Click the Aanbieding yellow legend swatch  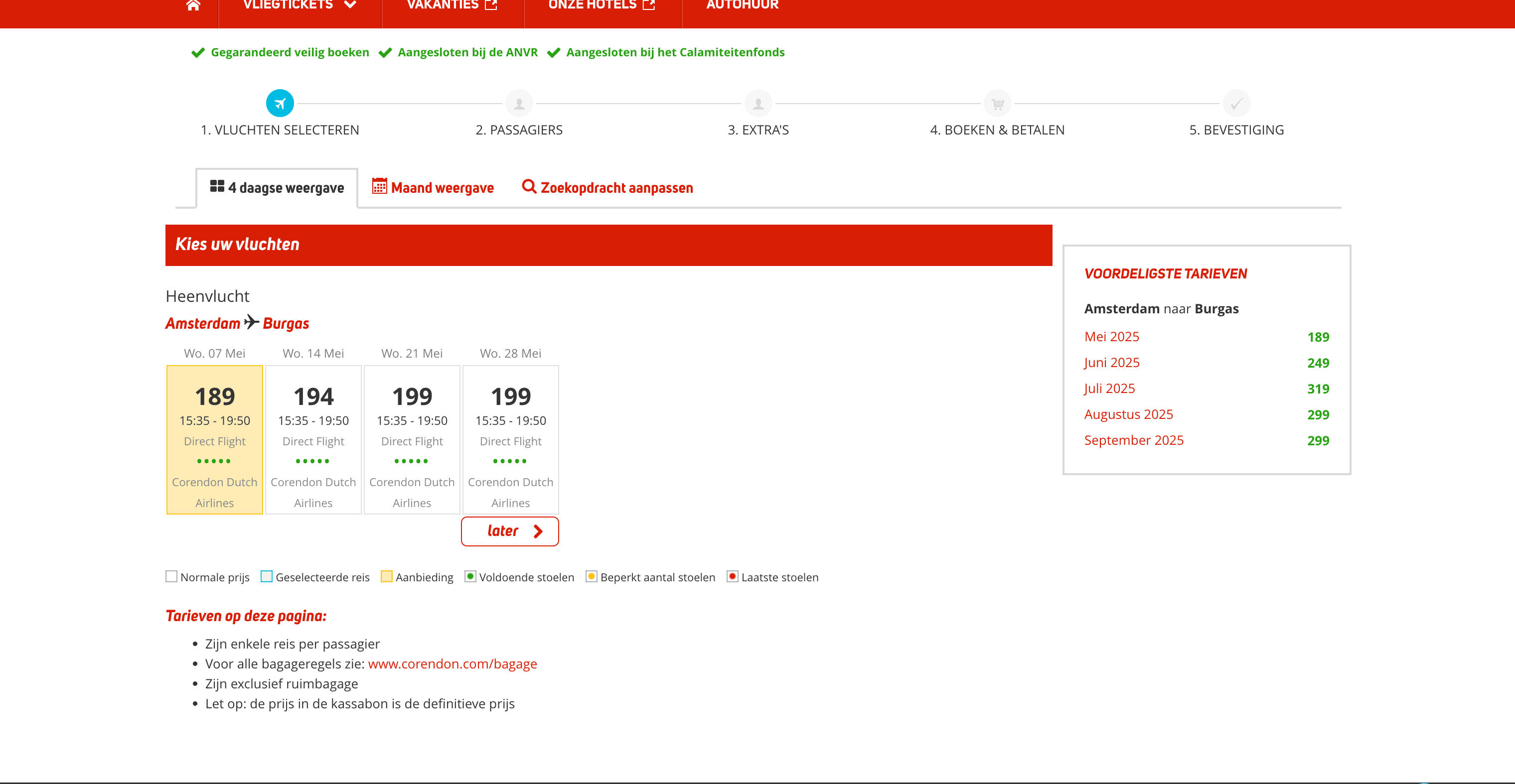(x=386, y=577)
